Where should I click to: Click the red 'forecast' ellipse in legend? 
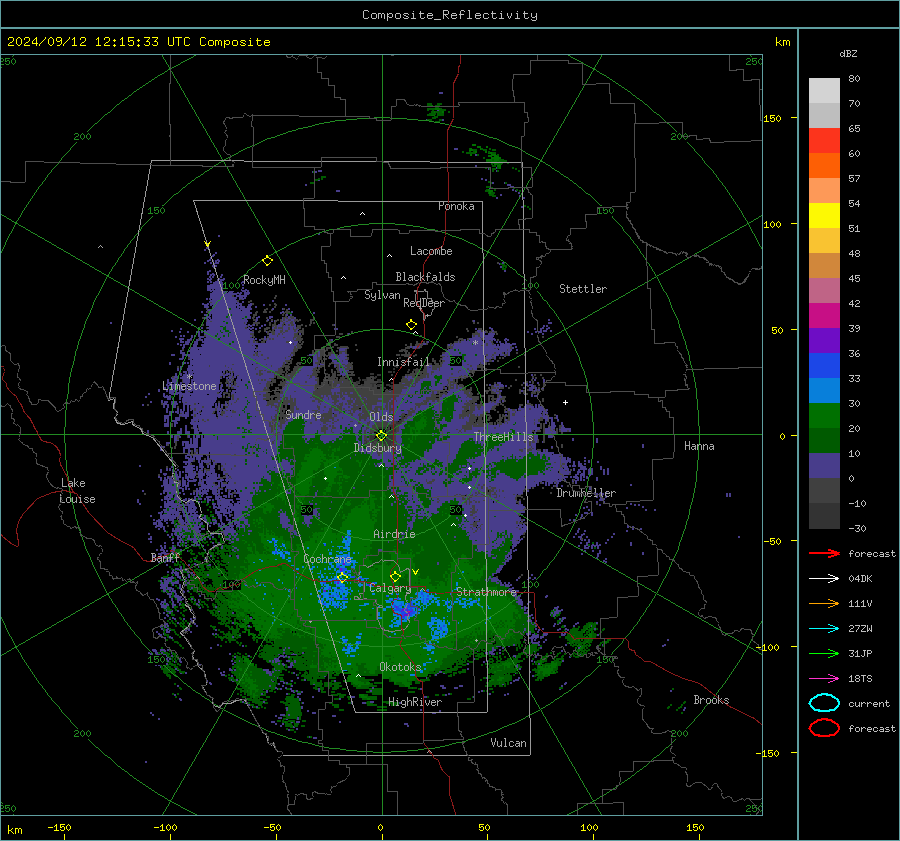(x=824, y=728)
